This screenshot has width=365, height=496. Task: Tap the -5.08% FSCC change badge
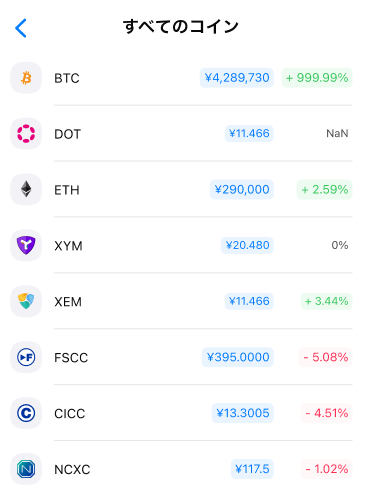pyautogui.click(x=325, y=357)
